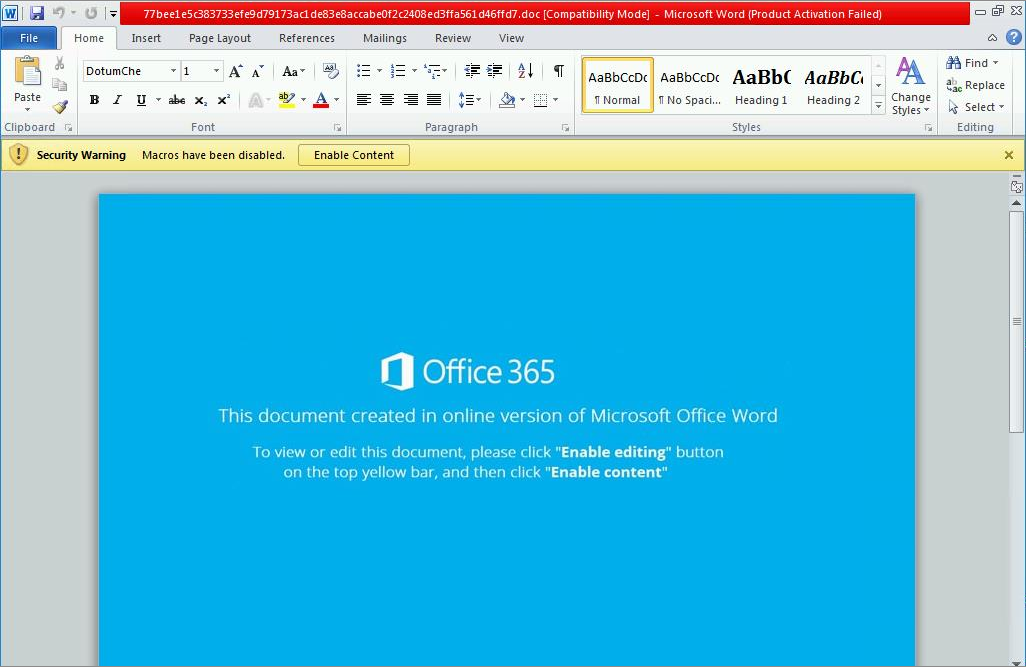Click the Subscript icon
Viewport: 1026px width, 667px height.
pos(201,99)
